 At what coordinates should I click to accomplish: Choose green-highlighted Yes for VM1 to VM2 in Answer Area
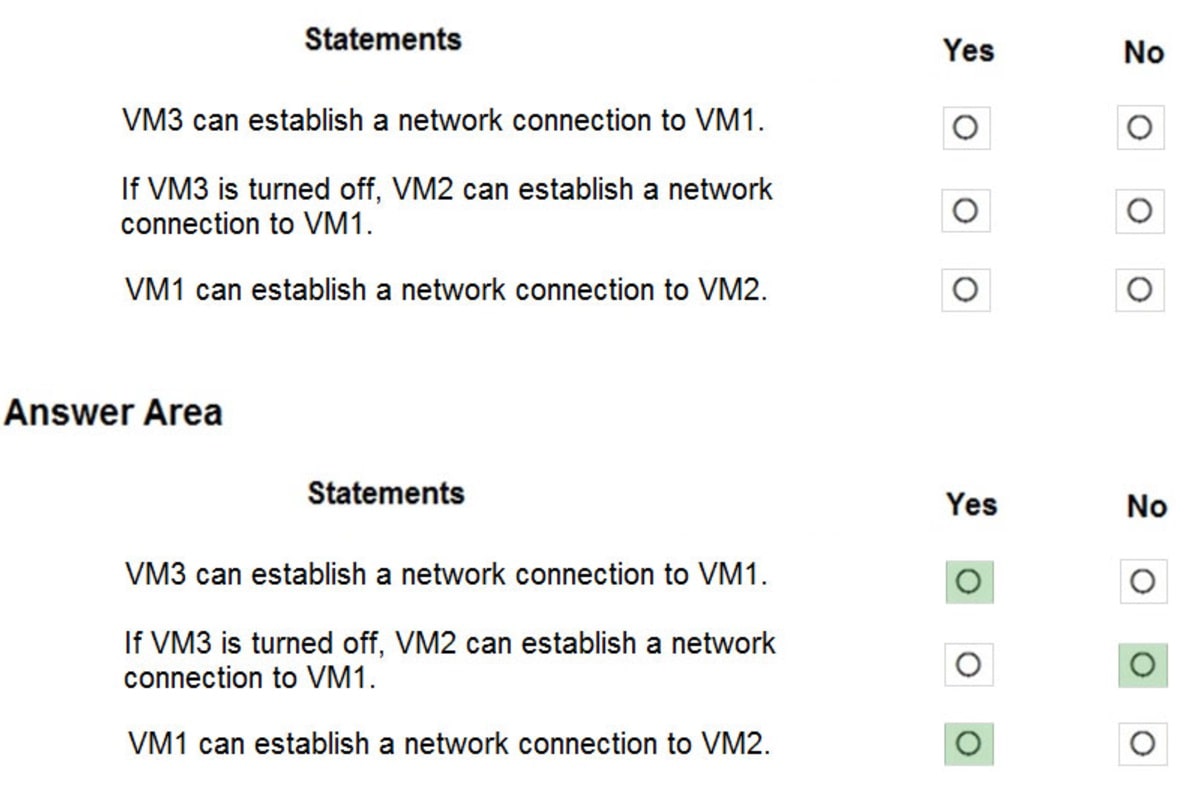pos(969,744)
